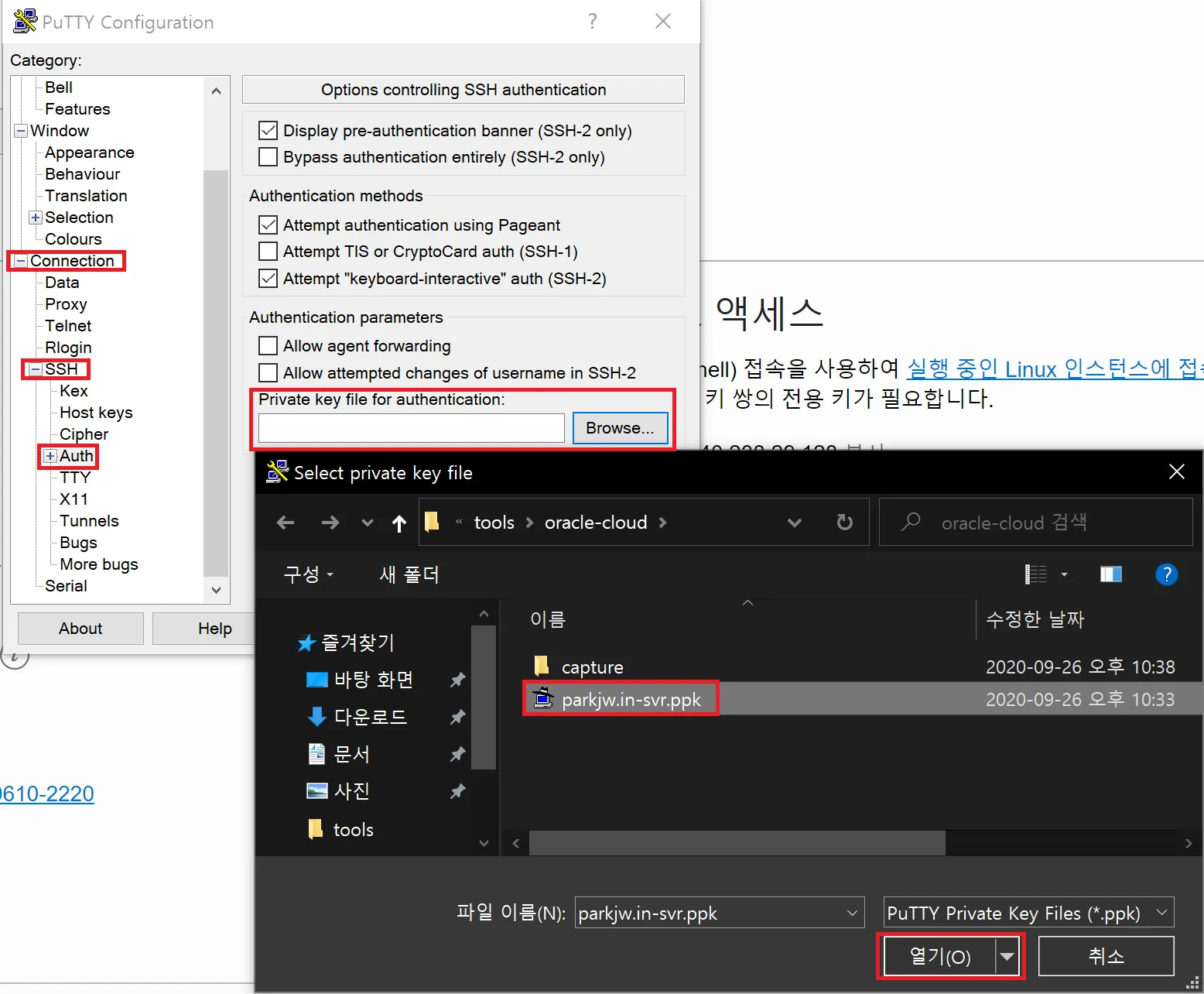This screenshot has height=994, width=1204.
Task: Open the 구성 (Organize) menu
Action: tap(309, 574)
